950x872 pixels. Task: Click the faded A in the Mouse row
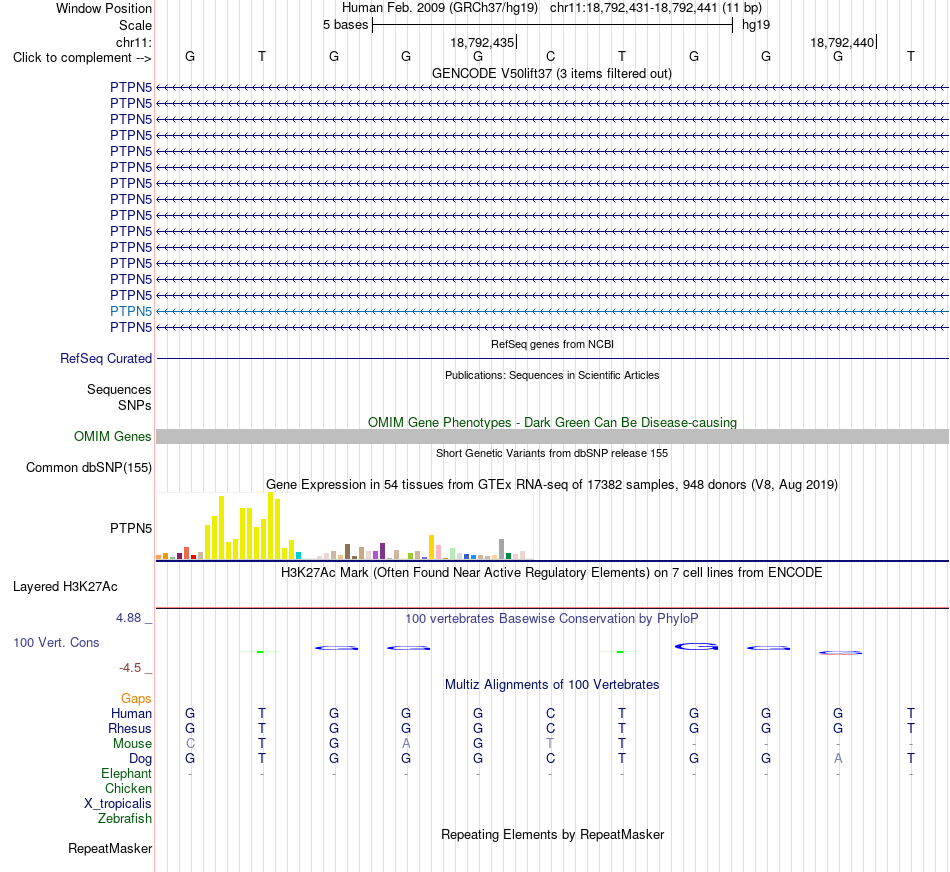(x=406, y=744)
